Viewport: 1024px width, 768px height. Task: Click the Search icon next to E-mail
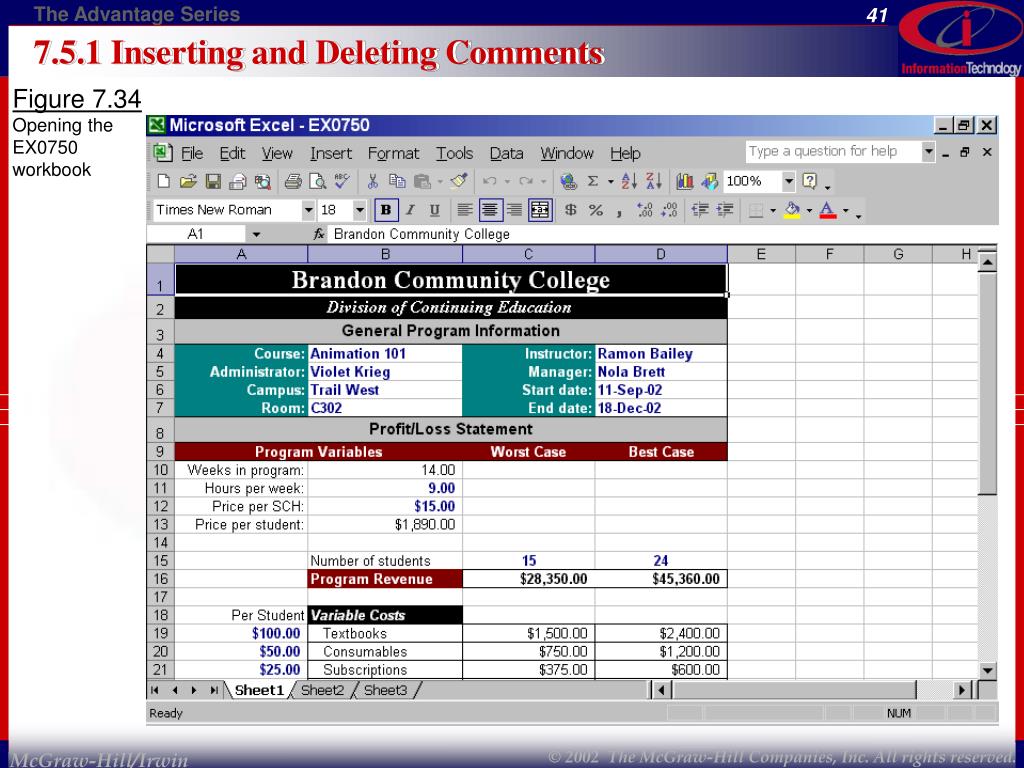tap(263, 182)
